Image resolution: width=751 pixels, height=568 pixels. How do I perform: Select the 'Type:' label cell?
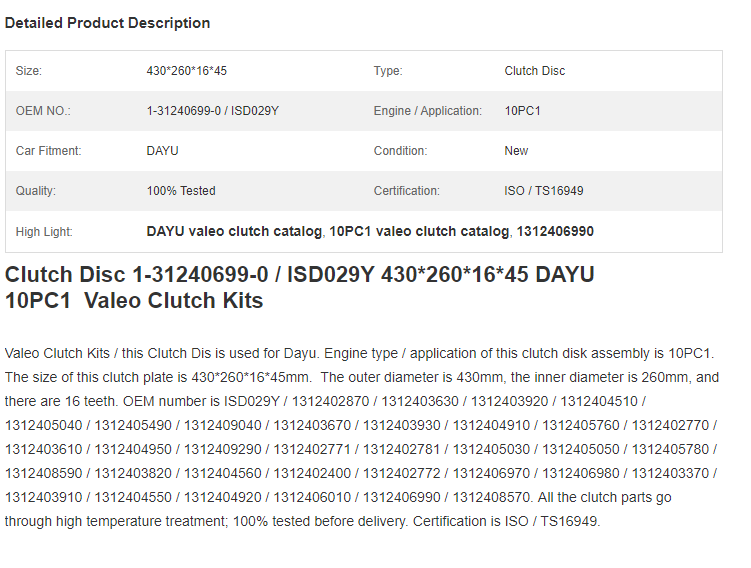click(388, 71)
